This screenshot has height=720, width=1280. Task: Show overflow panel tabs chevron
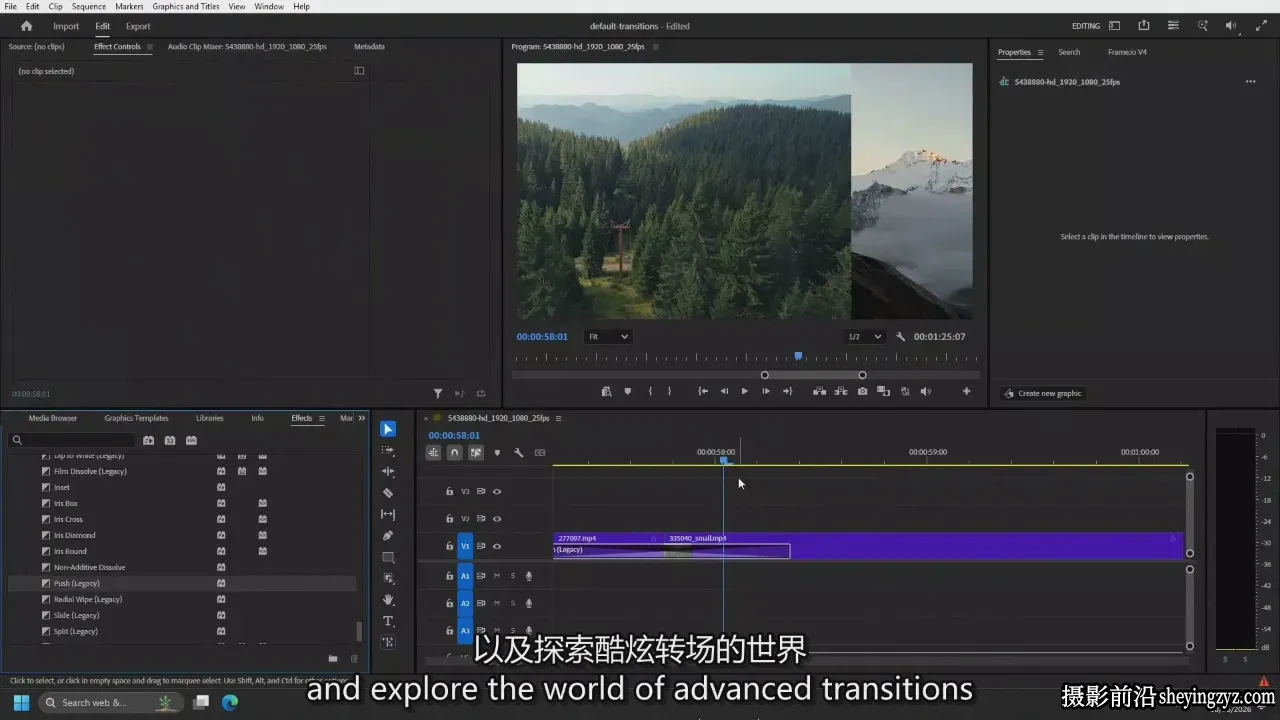tap(362, 418)
